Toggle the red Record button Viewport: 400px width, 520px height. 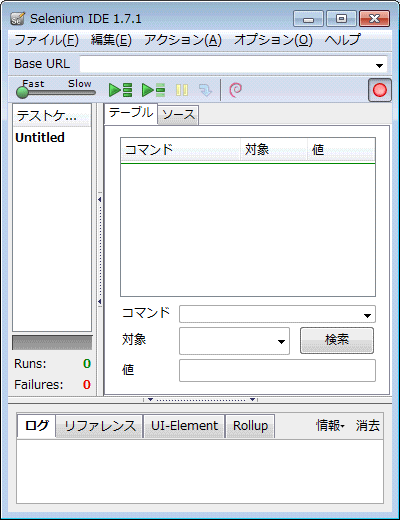(380, 90)
